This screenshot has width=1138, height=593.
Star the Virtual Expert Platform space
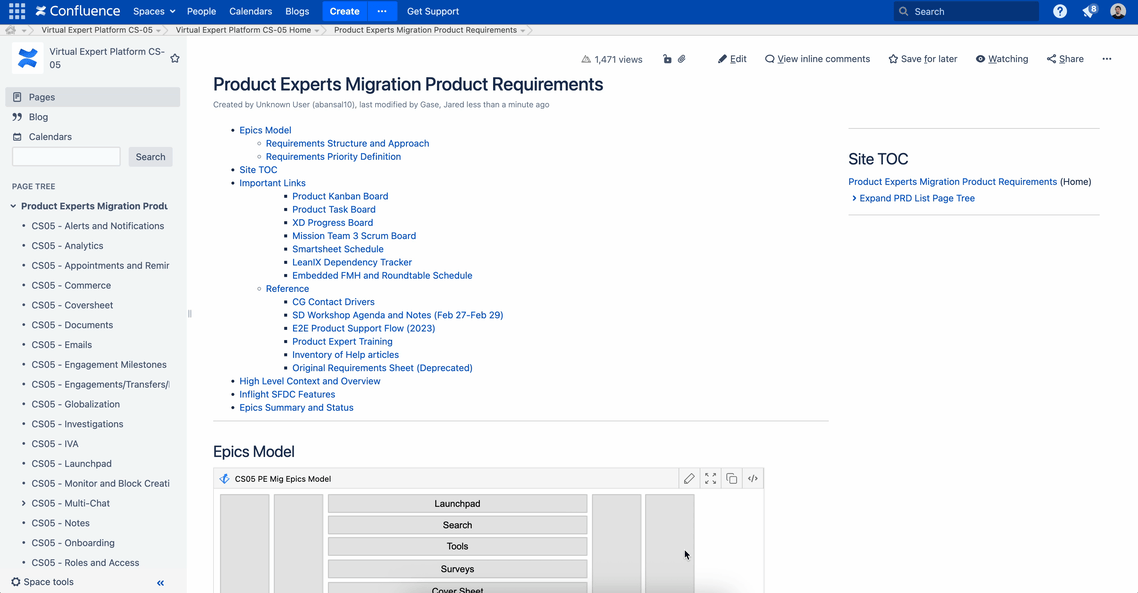tap(175, 58)
